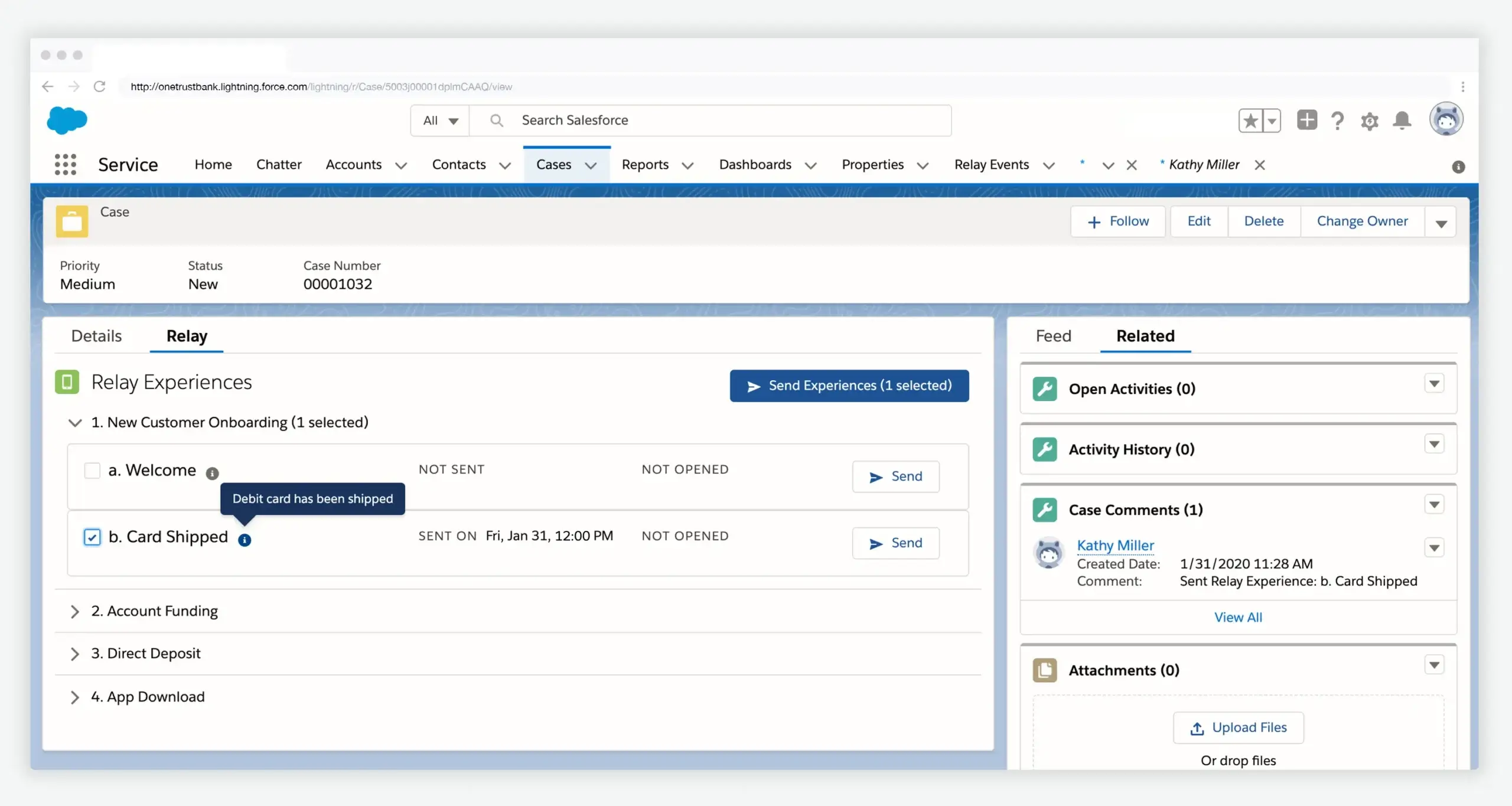
Task: Switch to the Details tab
Action: click(96, 336)
